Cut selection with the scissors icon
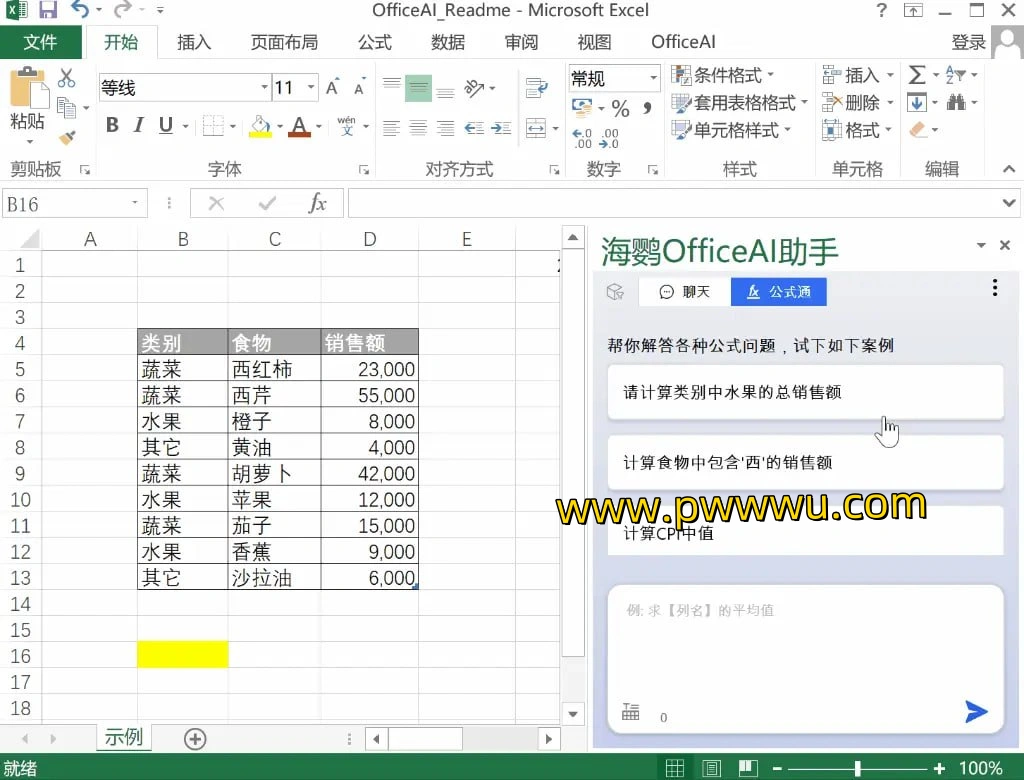Viewport: 1024px width, 780px height. pos(67,78)
